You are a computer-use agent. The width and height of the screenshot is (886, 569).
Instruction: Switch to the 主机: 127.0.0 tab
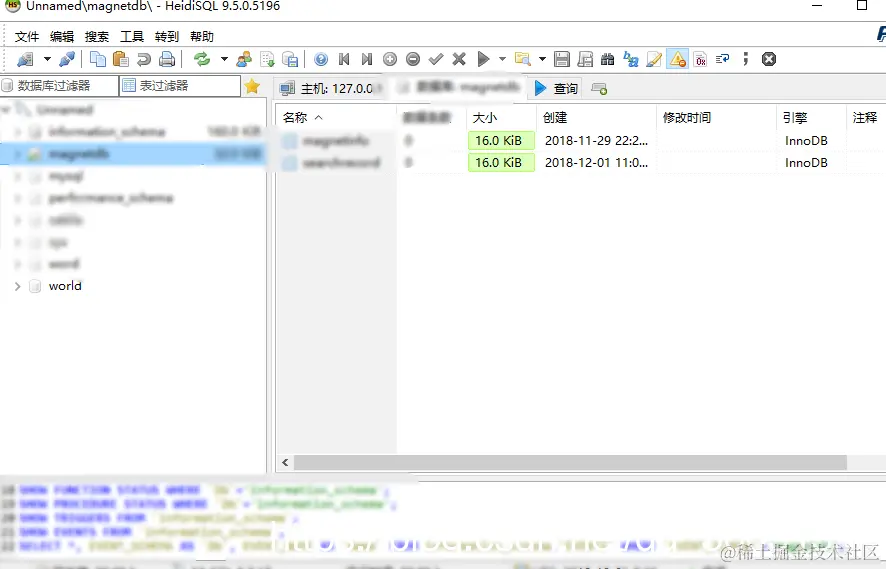tap(331, 88)
